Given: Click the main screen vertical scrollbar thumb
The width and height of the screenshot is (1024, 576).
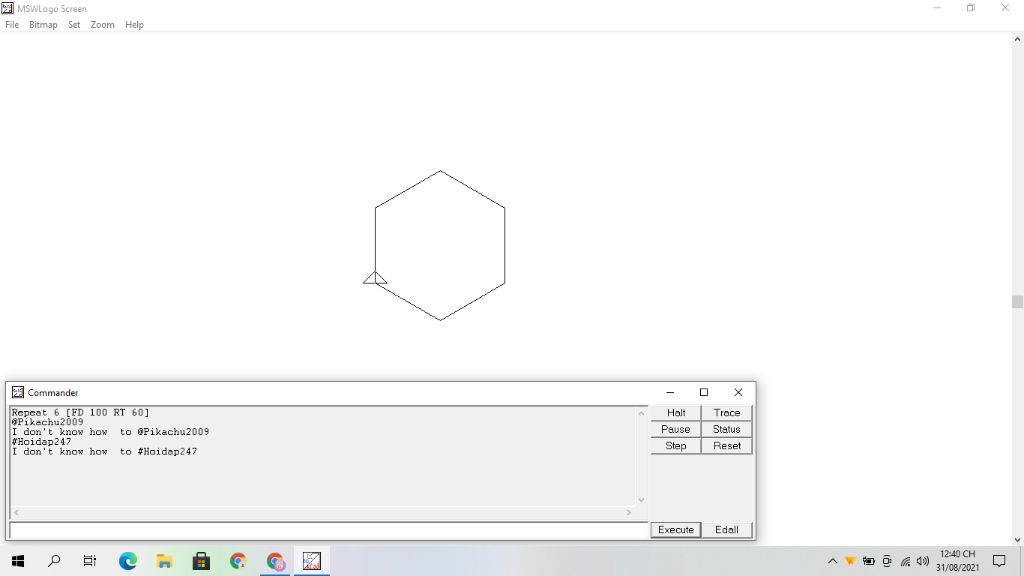Looking at the screenshot, I should [x=1017, y=302].
